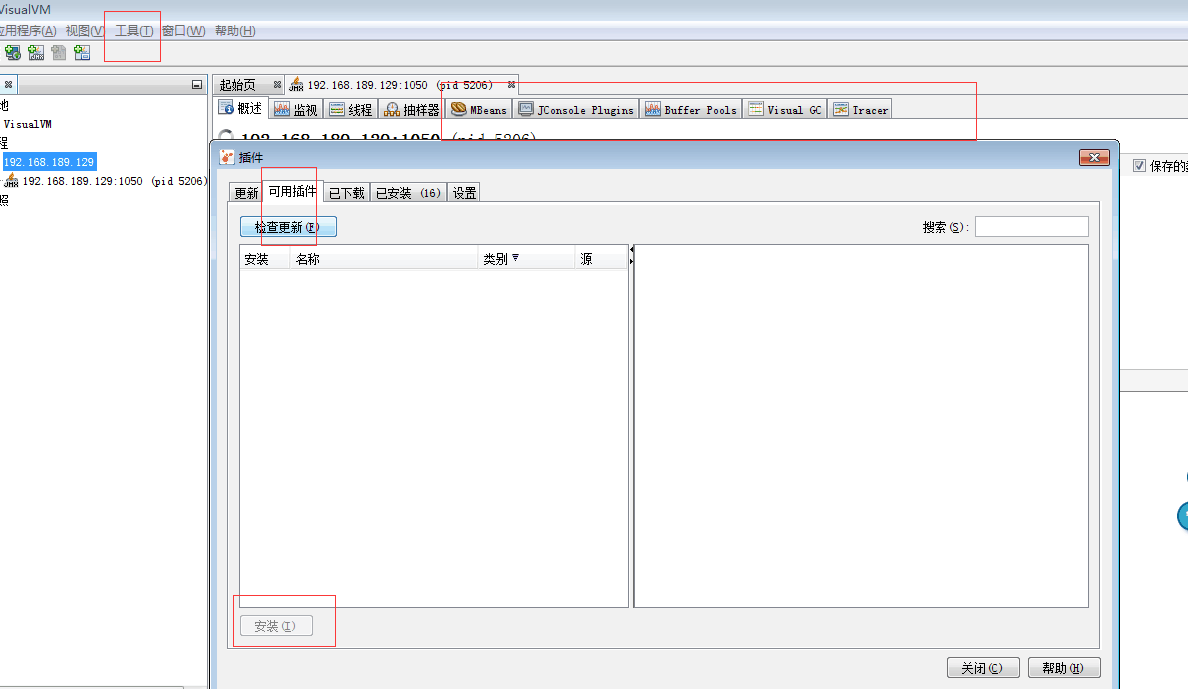This screenshot has width=1188, height=689.
Task: Open the Visual GC sub-tab
Action: (785, 110)
